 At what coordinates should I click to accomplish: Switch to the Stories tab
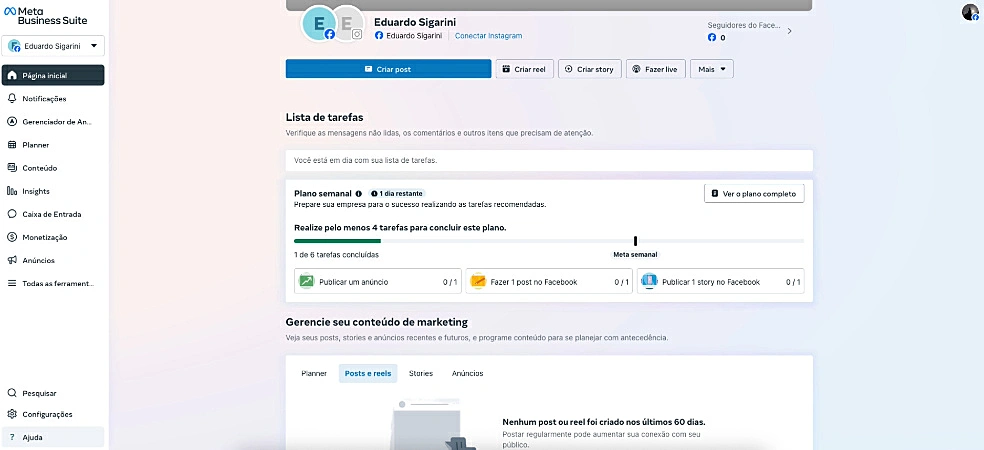421,373
